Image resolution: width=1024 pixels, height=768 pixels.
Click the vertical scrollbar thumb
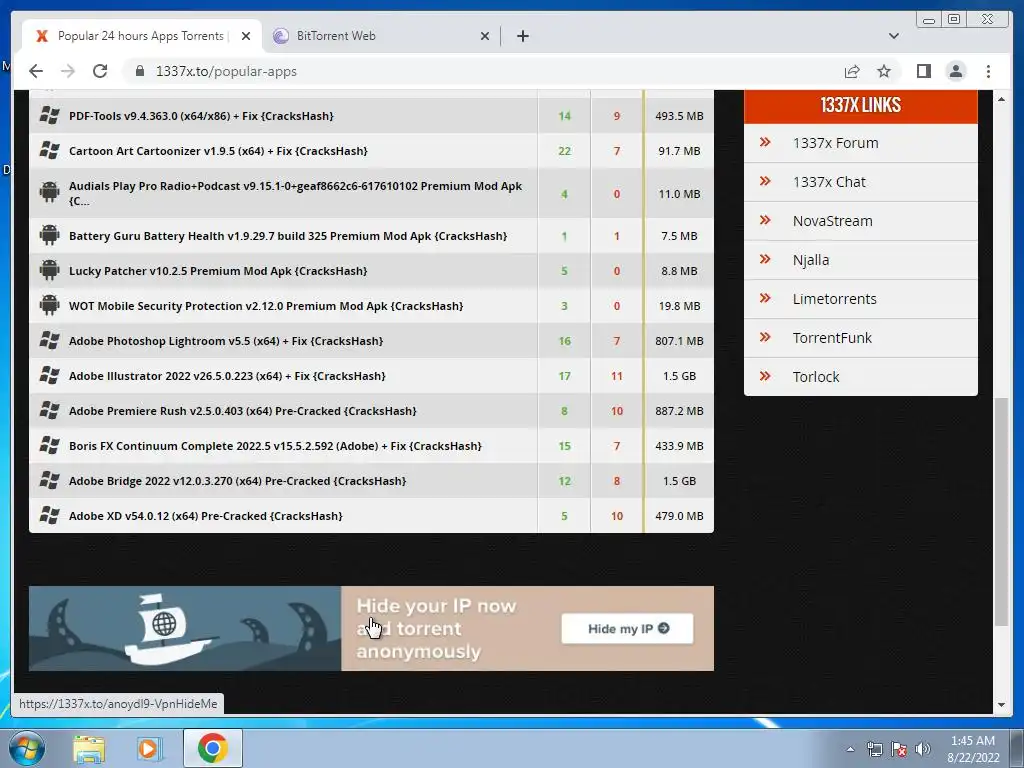tap(1001, 511)
